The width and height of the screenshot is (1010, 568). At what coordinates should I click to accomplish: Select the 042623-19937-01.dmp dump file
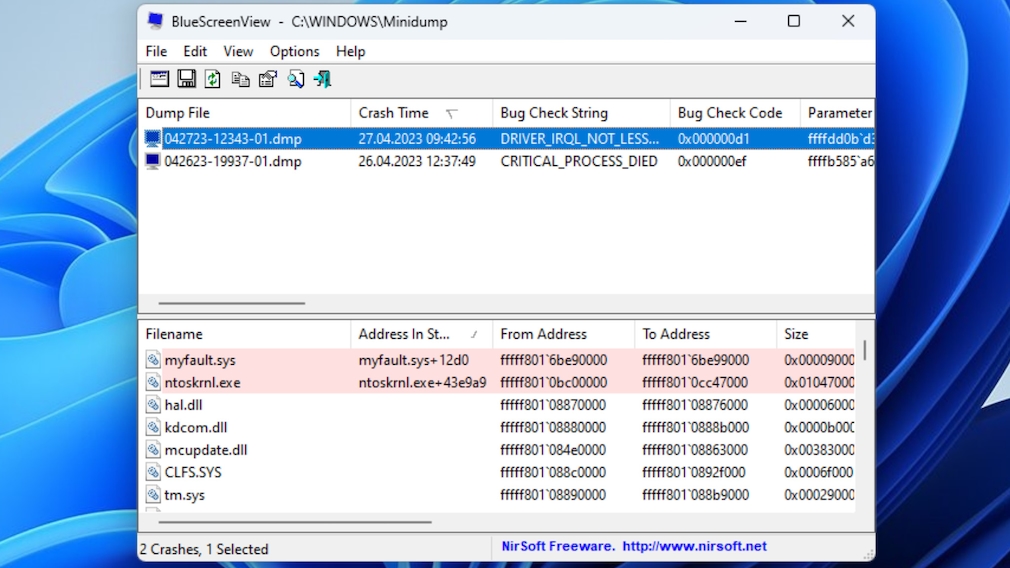[232, 161]
